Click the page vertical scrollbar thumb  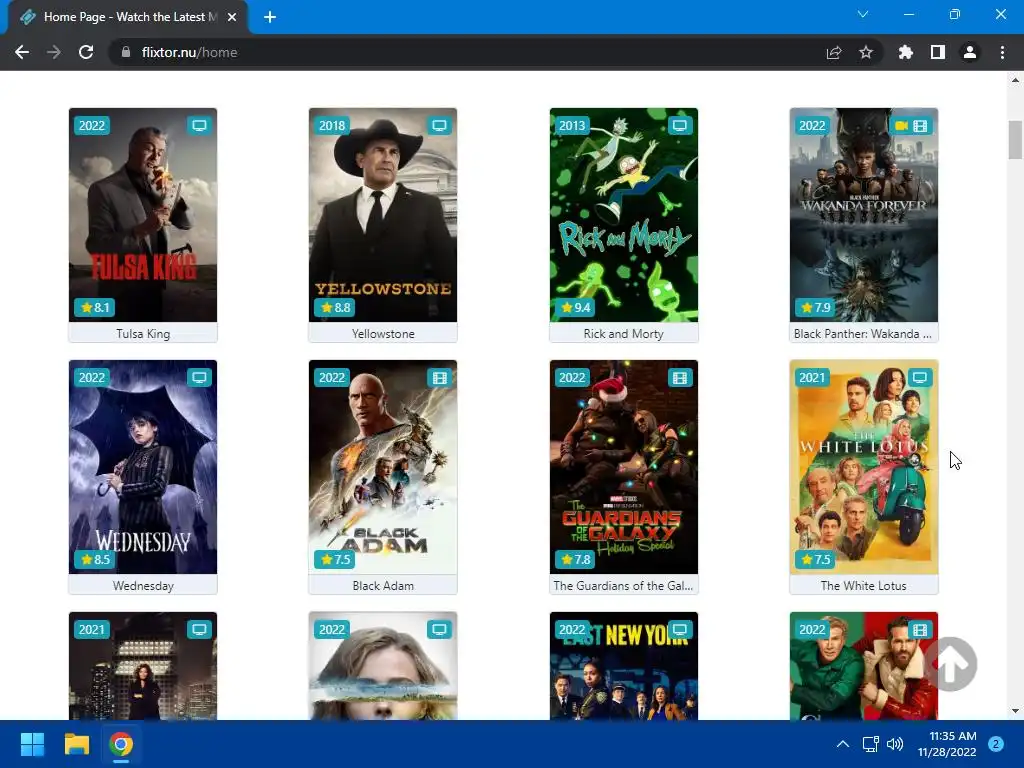(1015, 140)
